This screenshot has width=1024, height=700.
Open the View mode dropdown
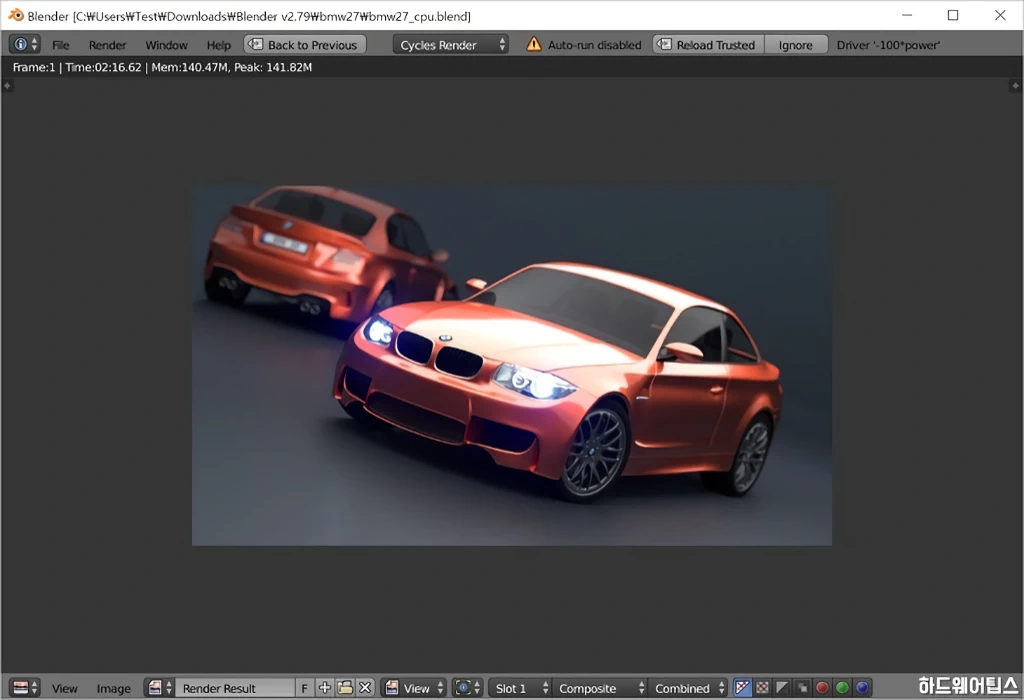point(414,688)
